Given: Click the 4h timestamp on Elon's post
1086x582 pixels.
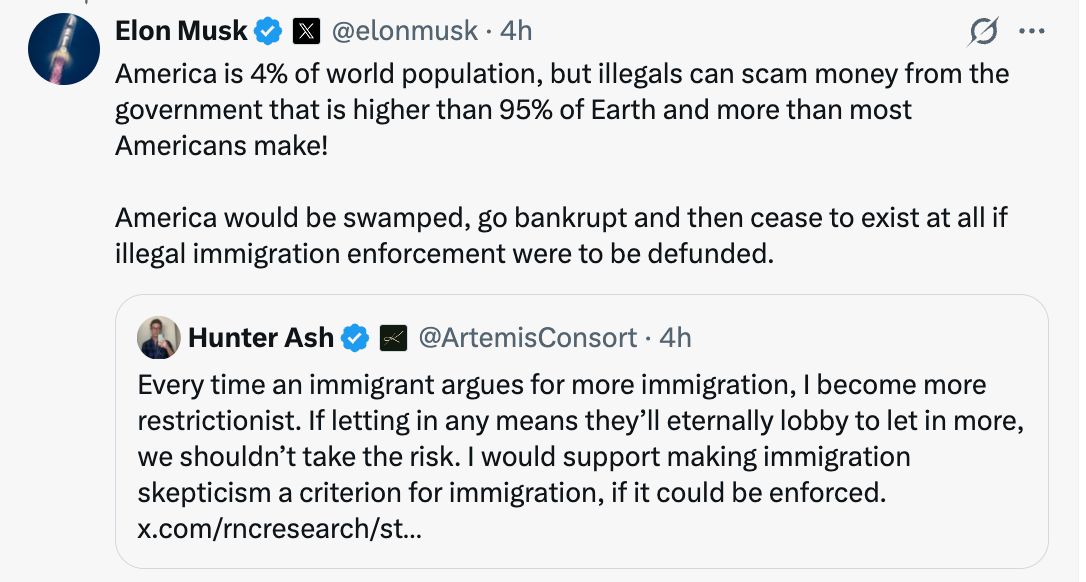Looking at the screenshot, I should pyautogui.click(x=516, y=31).
